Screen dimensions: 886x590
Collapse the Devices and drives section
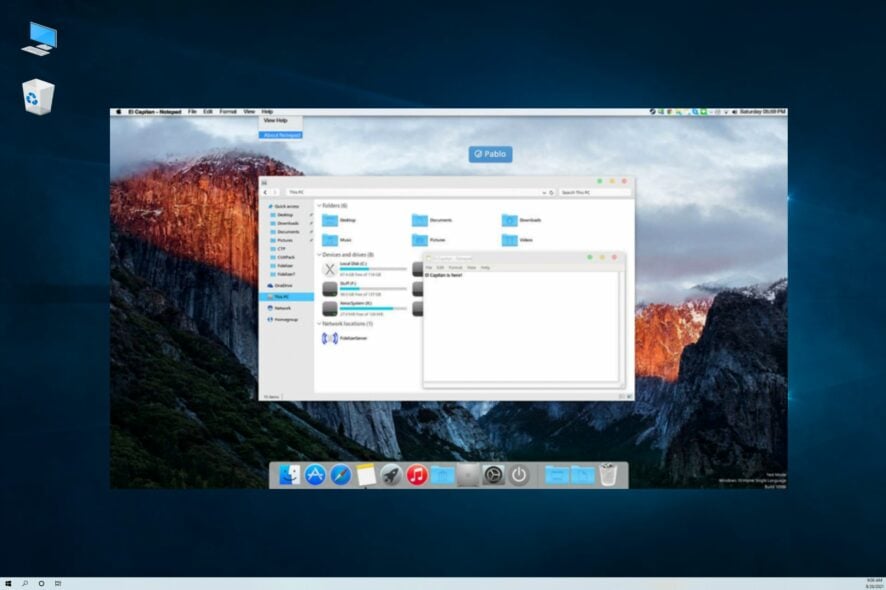[x=320, y=253]
